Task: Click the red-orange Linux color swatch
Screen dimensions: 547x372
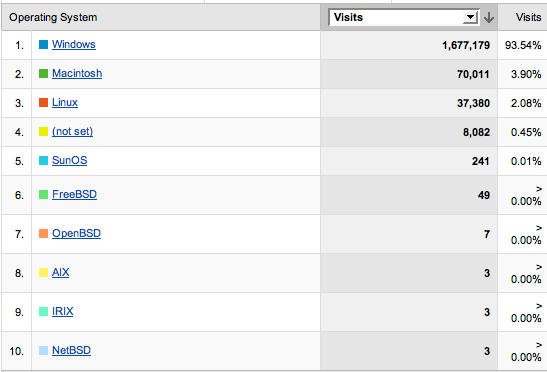Action: 43,103
